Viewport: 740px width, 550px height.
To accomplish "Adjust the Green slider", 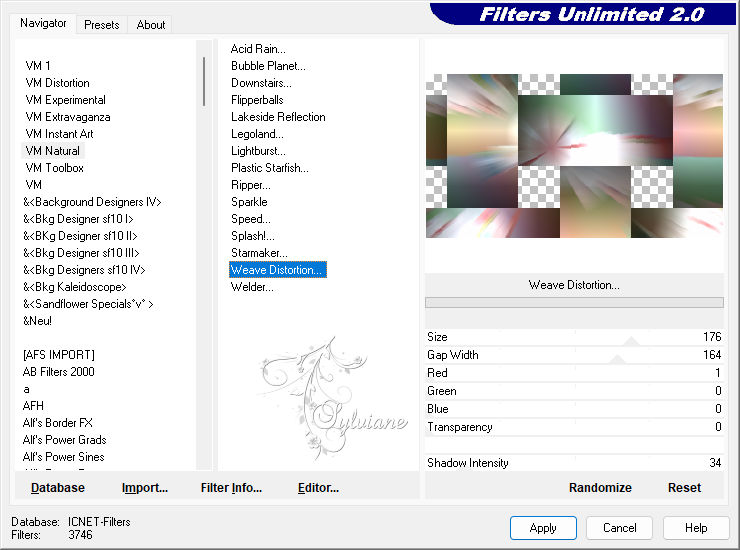I will pos(574,390).
